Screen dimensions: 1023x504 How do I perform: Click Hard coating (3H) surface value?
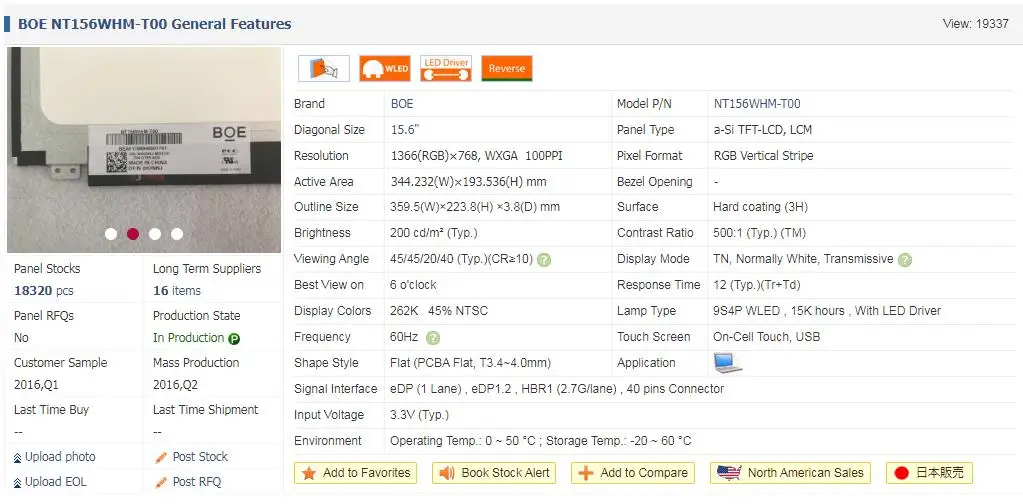click(761, 207)
